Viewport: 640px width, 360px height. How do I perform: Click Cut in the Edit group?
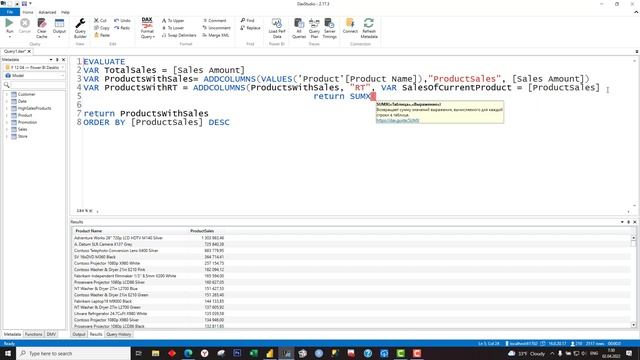point(100,20)
